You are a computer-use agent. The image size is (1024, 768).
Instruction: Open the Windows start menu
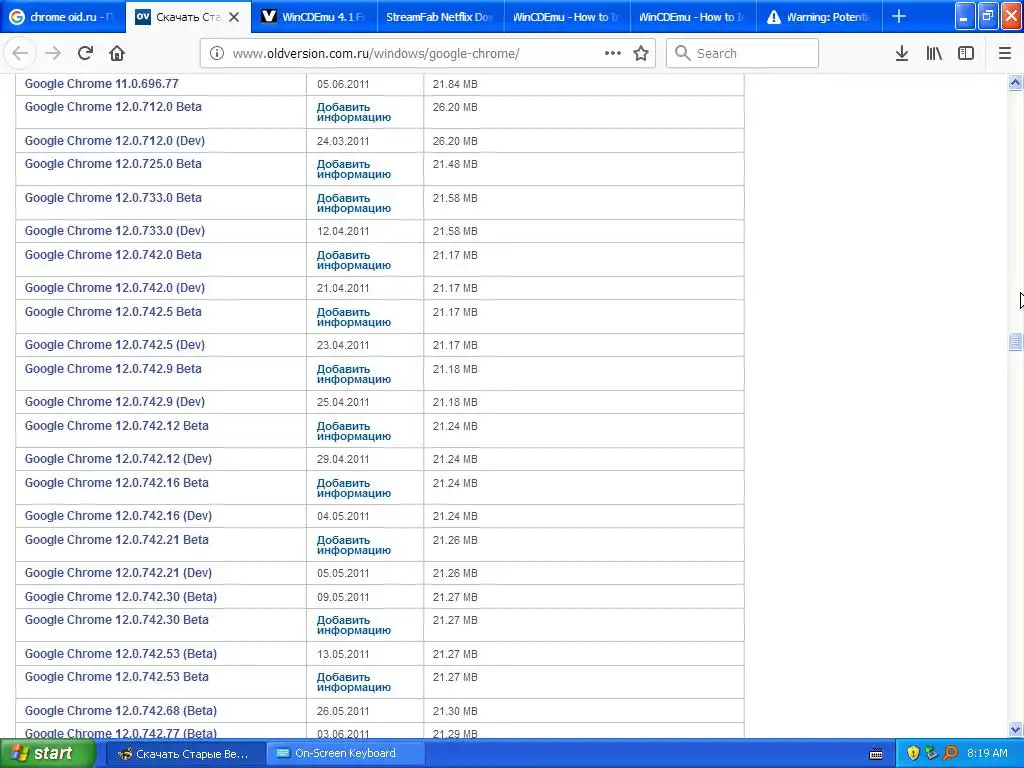48,754
